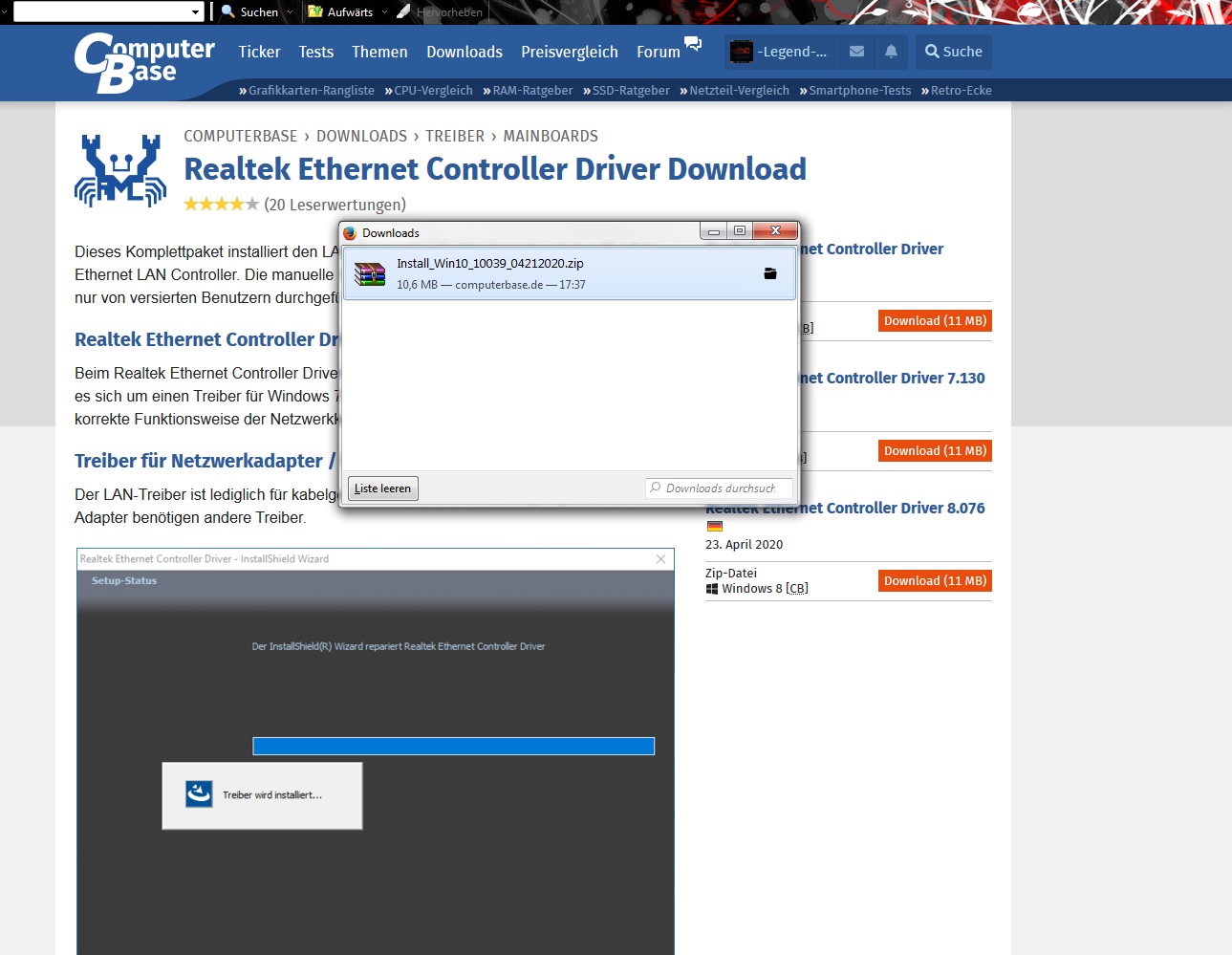Open the Ticker menu item
Image resolution: width=1232 pixels, height=955 pixels.
260,52
